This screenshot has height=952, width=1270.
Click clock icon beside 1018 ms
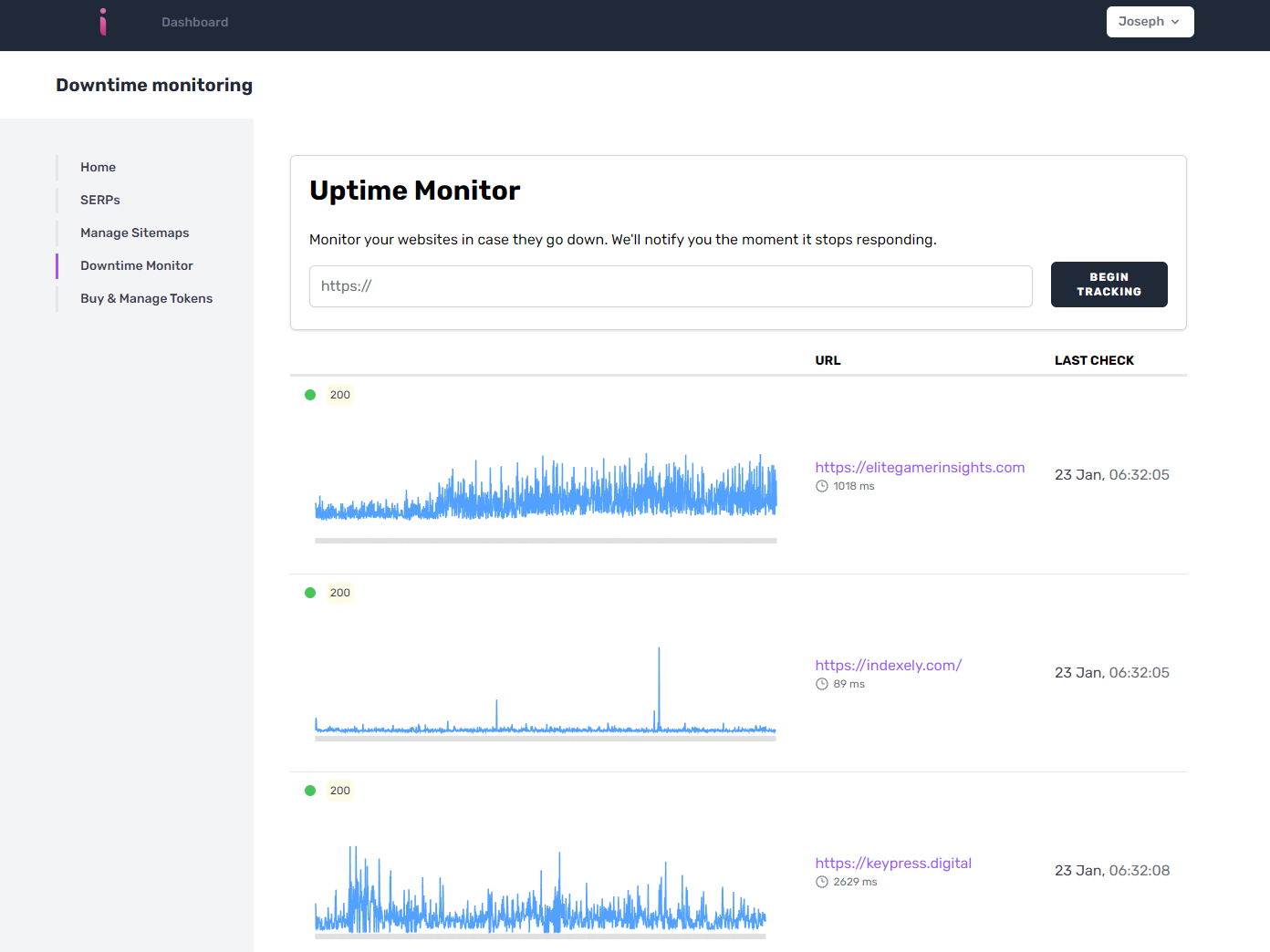click(822, 486)
